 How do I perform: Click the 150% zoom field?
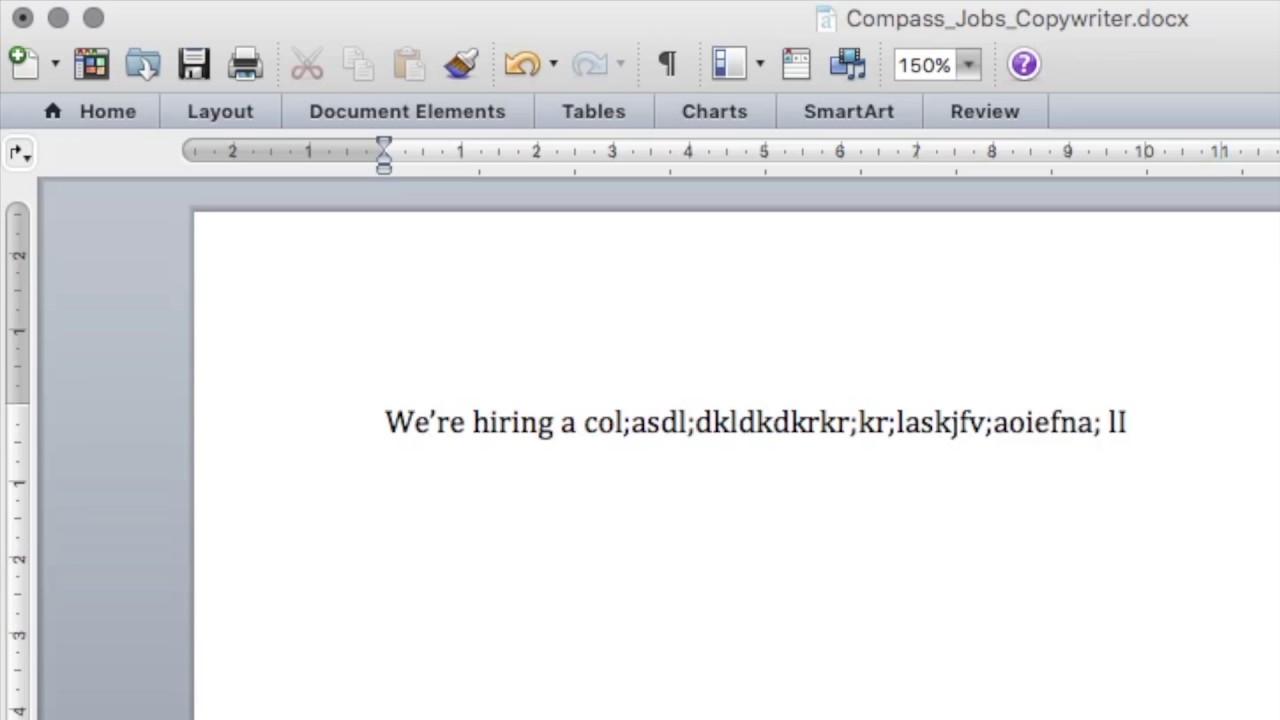[x=925, y=65]
